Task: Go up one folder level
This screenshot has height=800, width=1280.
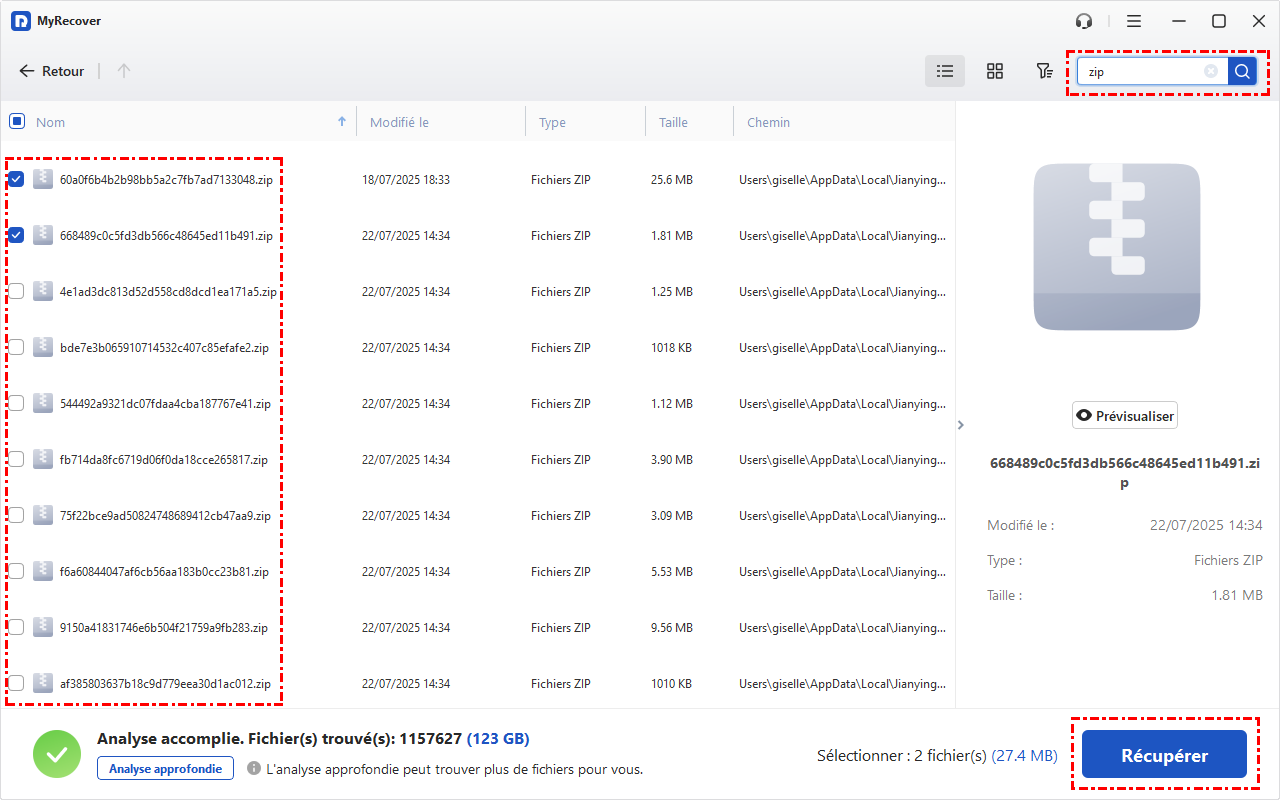Action: click(124, 71)
